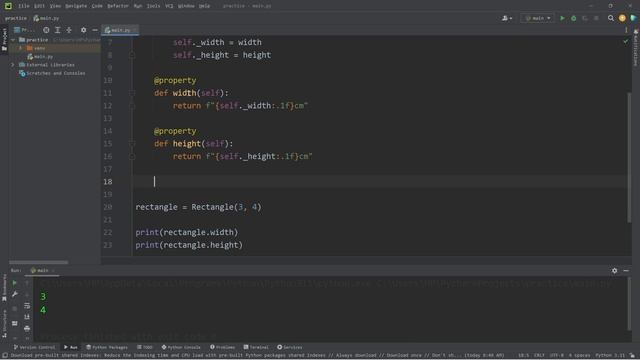Collapse the practice project root folder
640x360 pixels.
click(x=13, y=40)
